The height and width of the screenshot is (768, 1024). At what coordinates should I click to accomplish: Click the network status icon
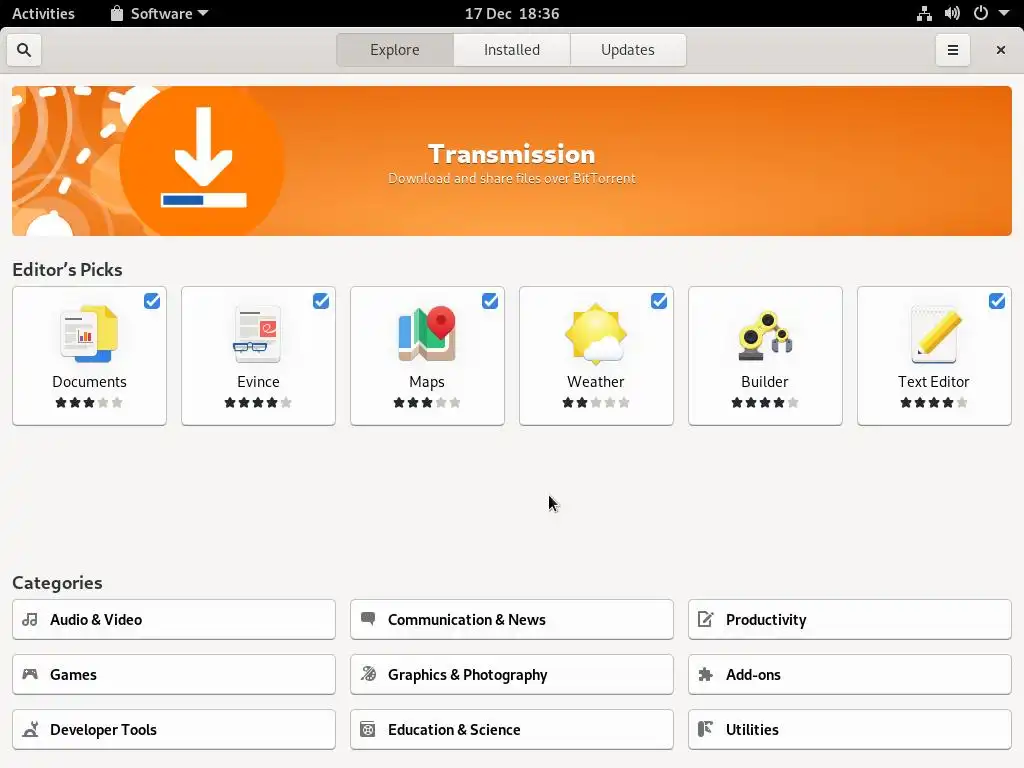[924, 13]
